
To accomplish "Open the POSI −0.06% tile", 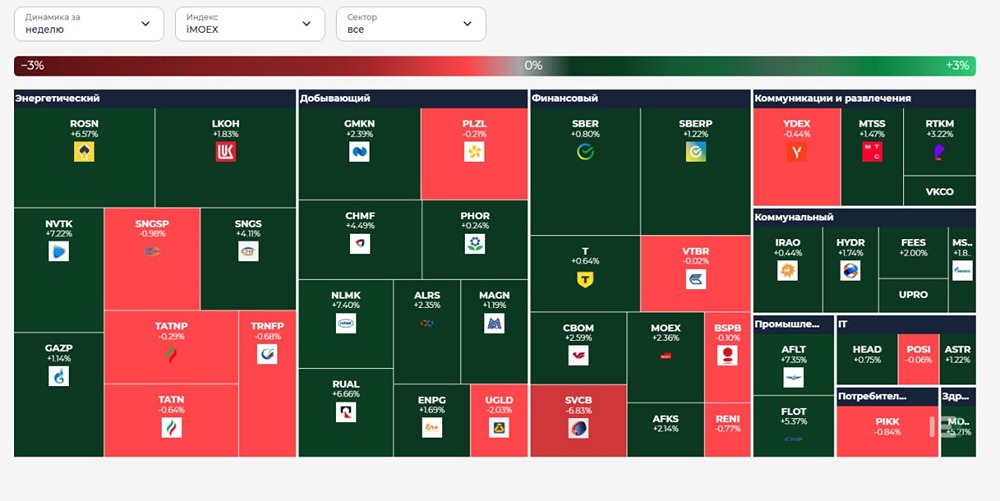I will (918, 359).
